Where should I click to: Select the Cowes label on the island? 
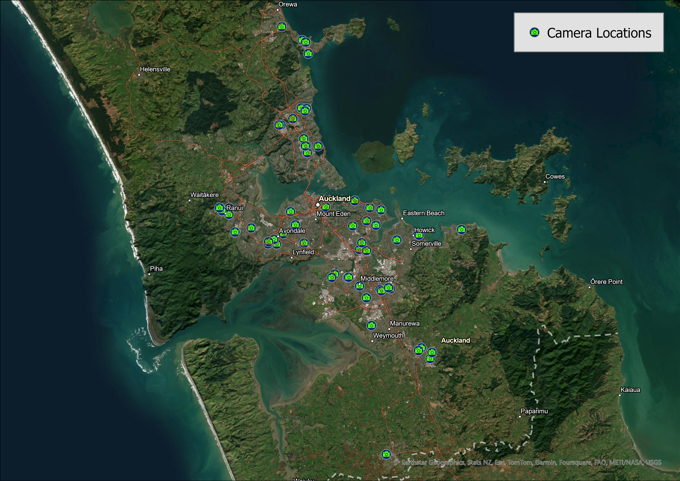554,176
